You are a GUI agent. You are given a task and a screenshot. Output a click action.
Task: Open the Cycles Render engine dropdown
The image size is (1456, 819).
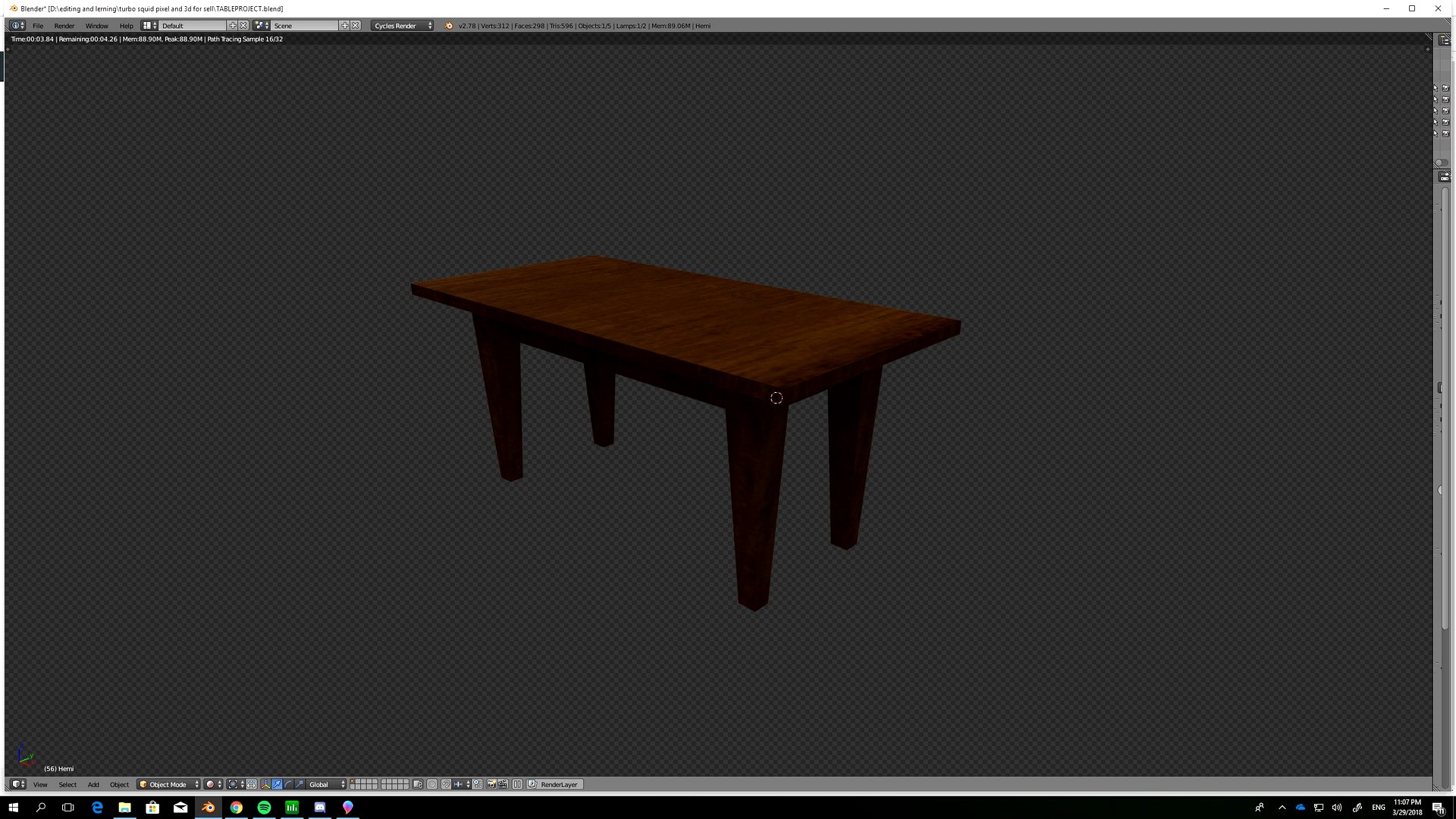402,25
